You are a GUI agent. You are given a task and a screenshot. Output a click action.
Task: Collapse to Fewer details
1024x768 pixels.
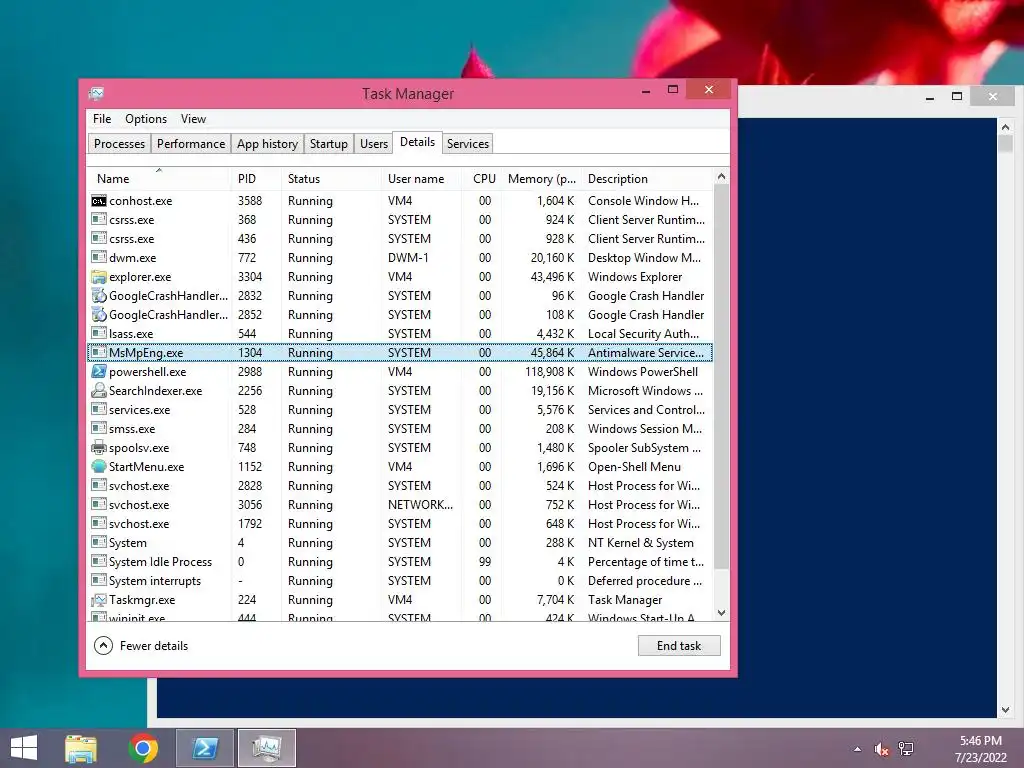(x=141, y=646)
